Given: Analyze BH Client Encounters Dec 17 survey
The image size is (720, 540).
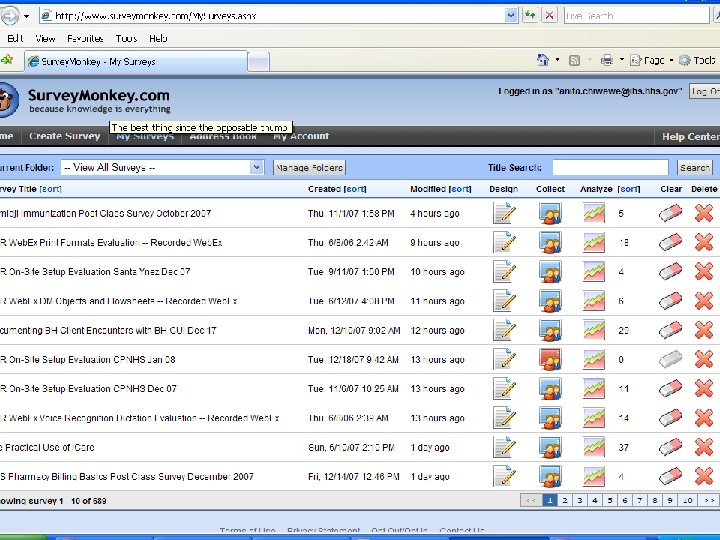Looking at the screenshot, I should [594, 331].
